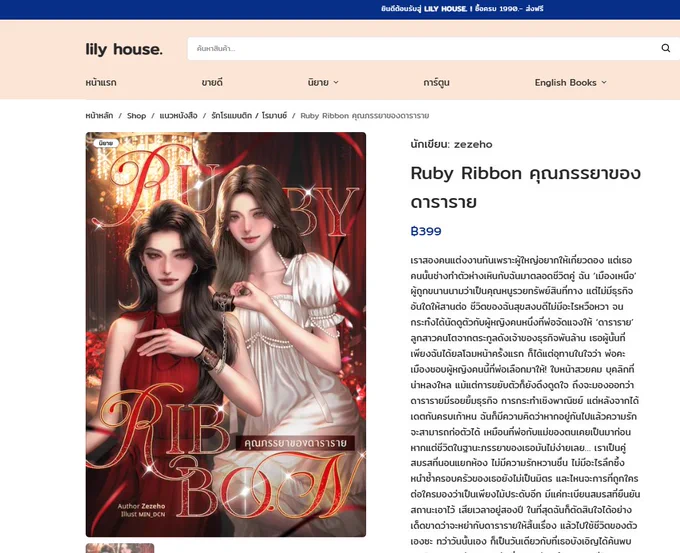The width and height of the screenshot is (680, 553).
Task: Open the การ์ตูน menu item
Action: click(x=436, y=82)
